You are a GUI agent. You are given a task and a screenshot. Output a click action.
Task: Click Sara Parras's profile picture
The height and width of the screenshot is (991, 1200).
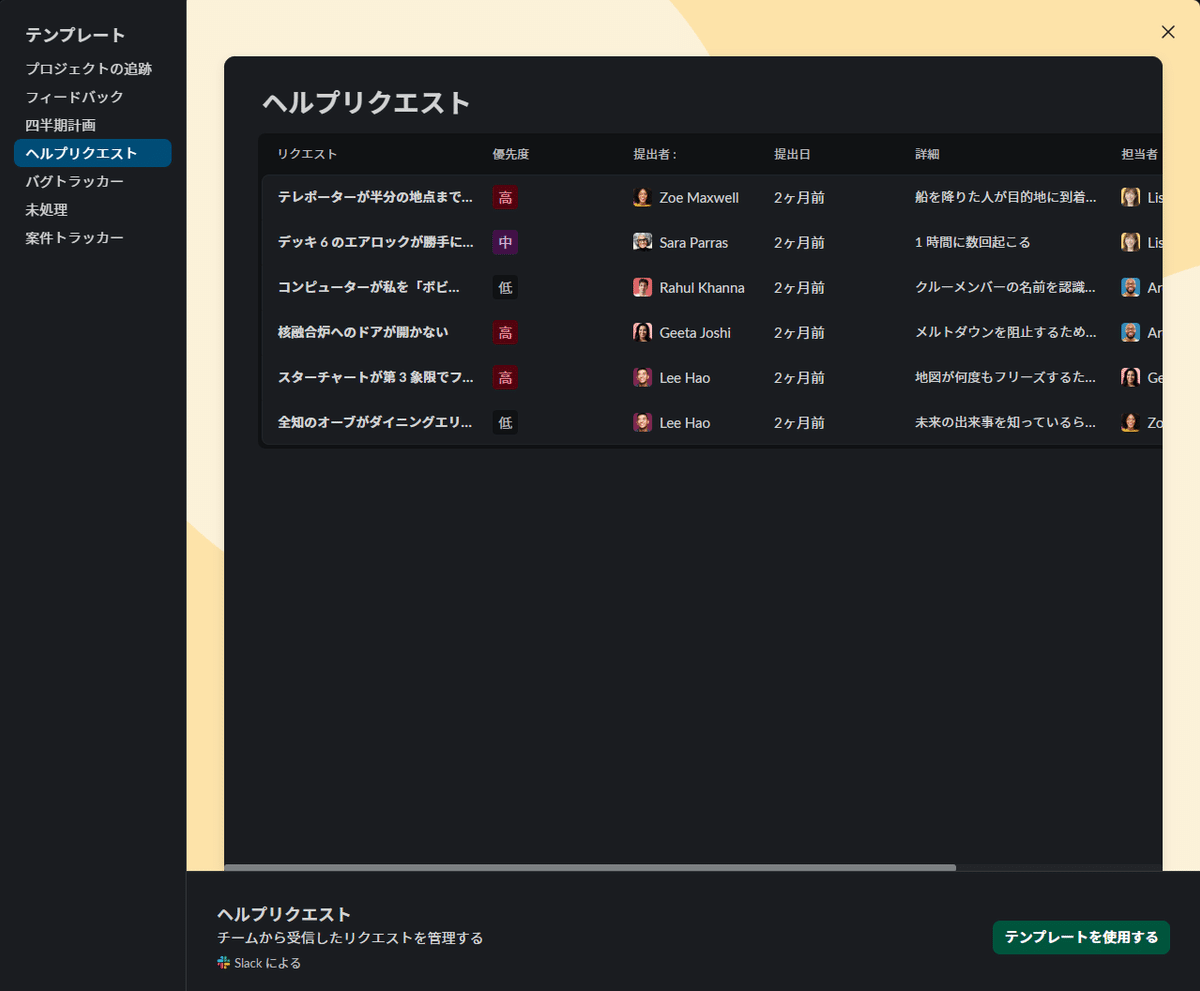[x=642, y=241]
